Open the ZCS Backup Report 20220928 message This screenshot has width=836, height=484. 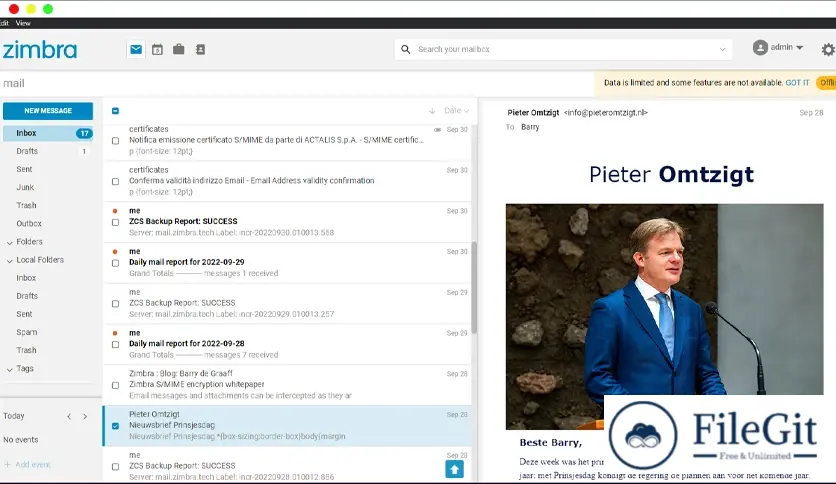click(x=288, y=466)
